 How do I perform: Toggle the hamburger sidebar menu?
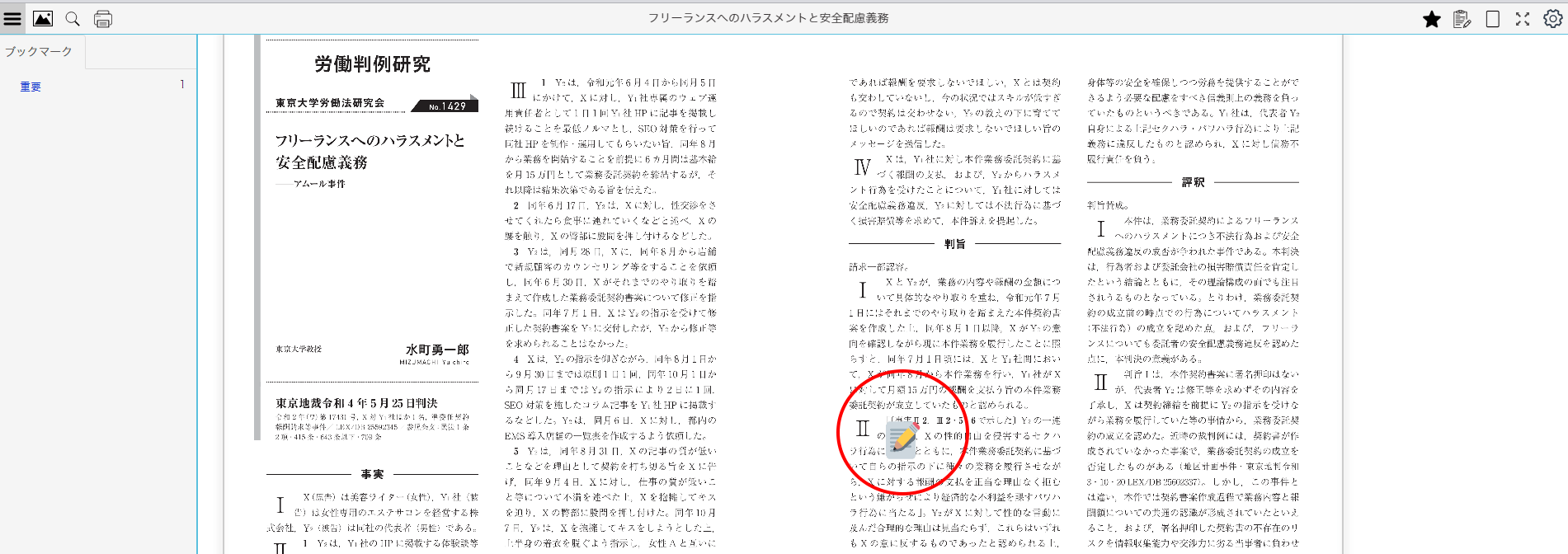click(12, 18)
